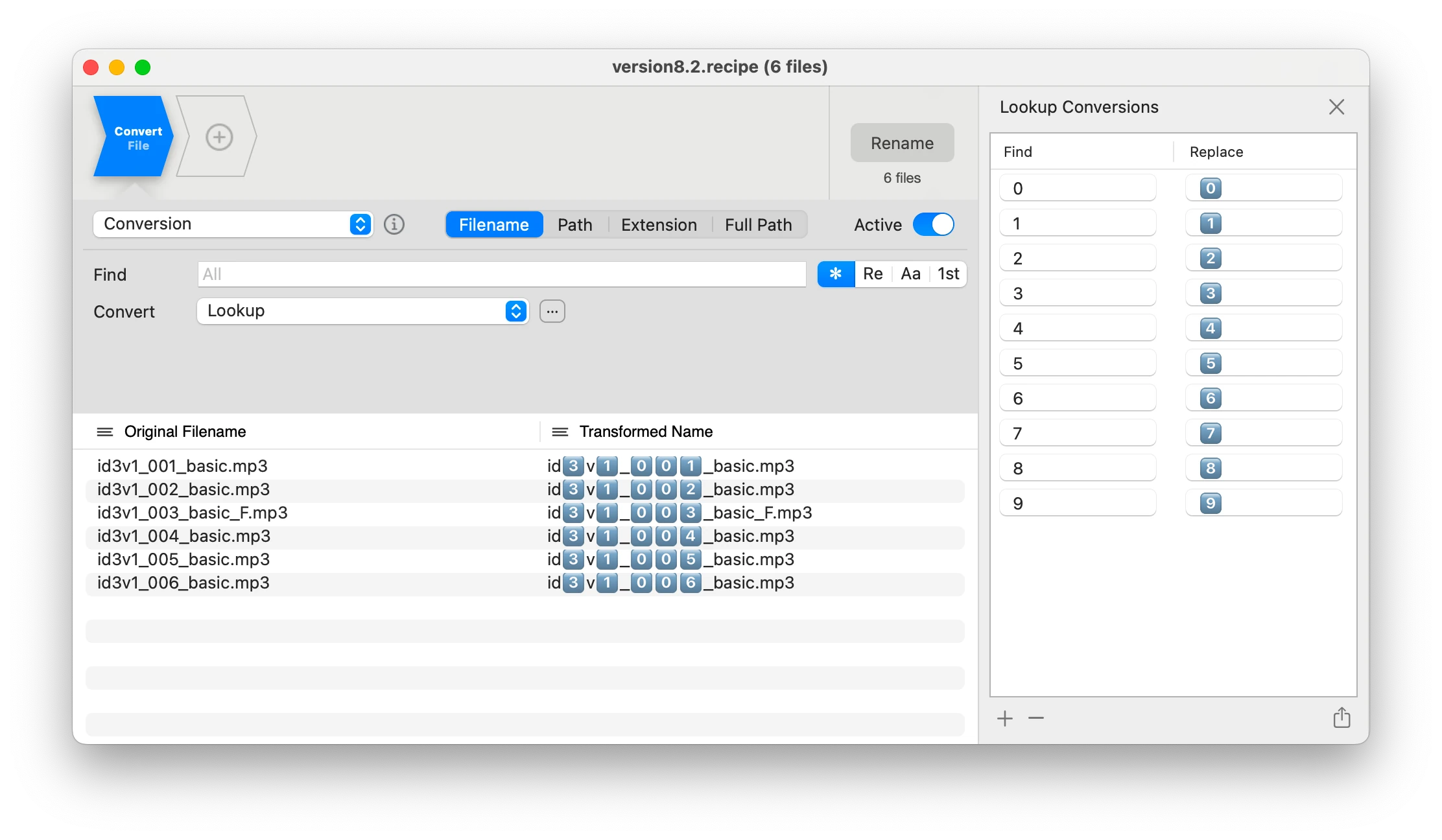The width and height of the screenshot is (1442, 840).
Task: Switch to the Full Path tab
Action: [x=758, y=225]
